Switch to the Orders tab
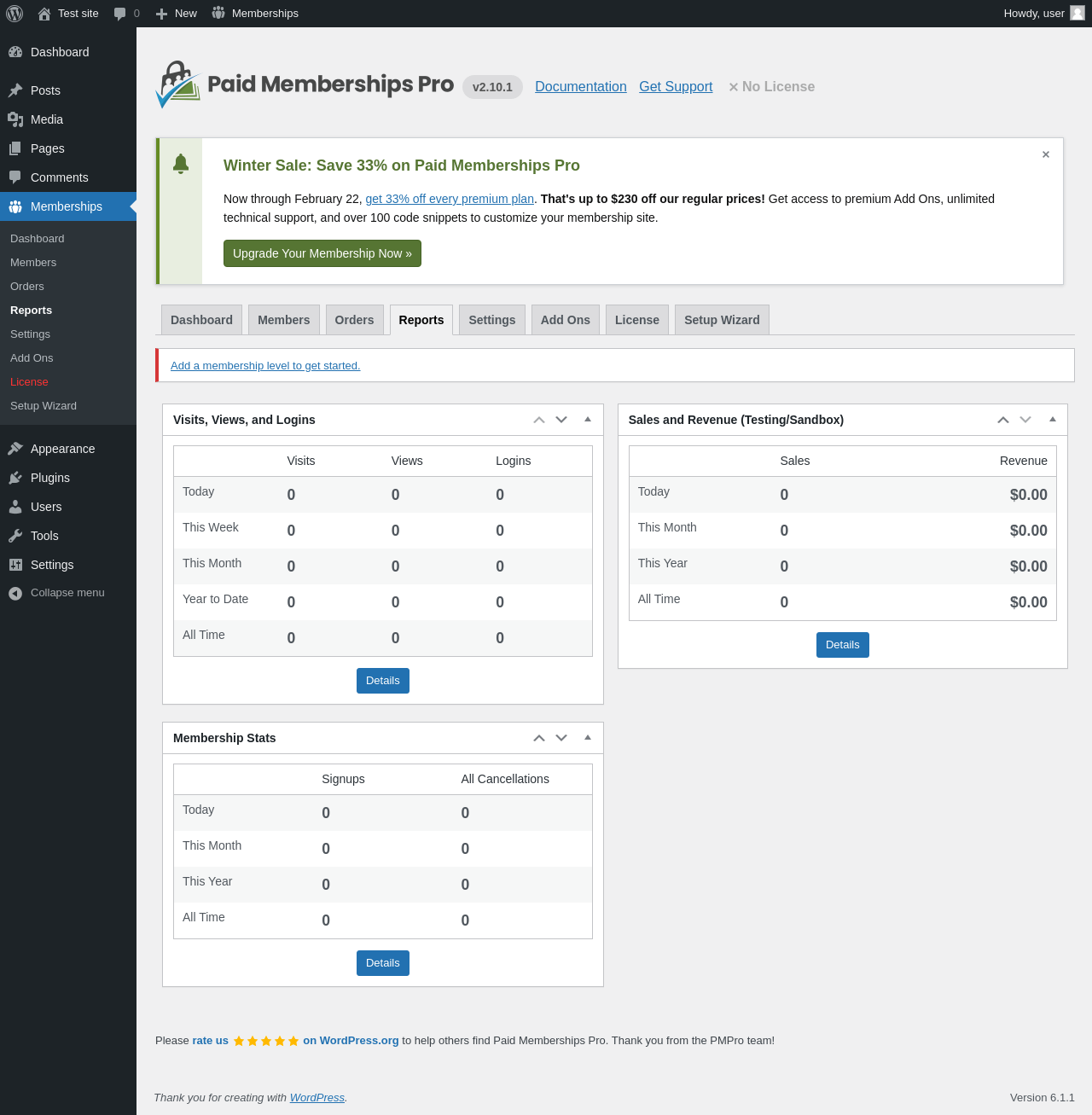 pos(354,320)
